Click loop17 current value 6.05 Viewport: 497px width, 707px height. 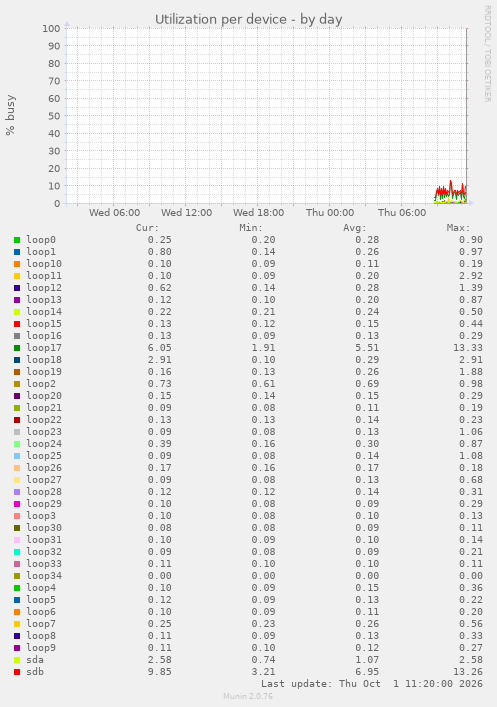(160, 348)
